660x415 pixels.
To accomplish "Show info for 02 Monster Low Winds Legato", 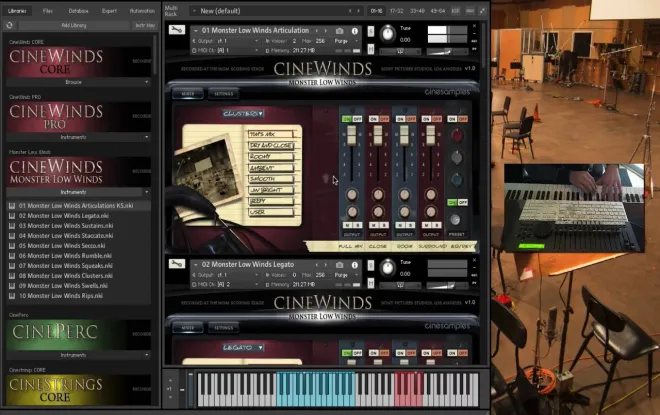I will click(x=355, y=265).
